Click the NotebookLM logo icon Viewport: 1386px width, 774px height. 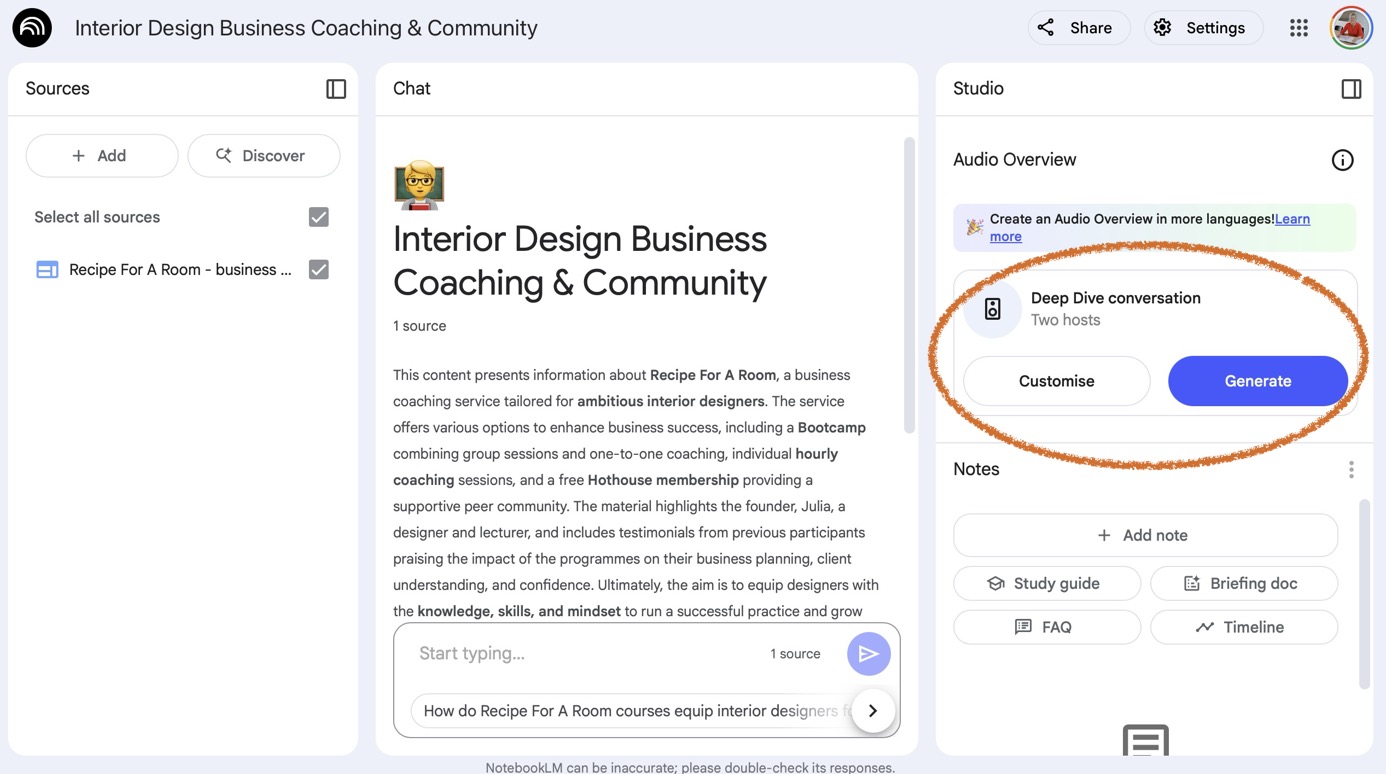[32, 28]
